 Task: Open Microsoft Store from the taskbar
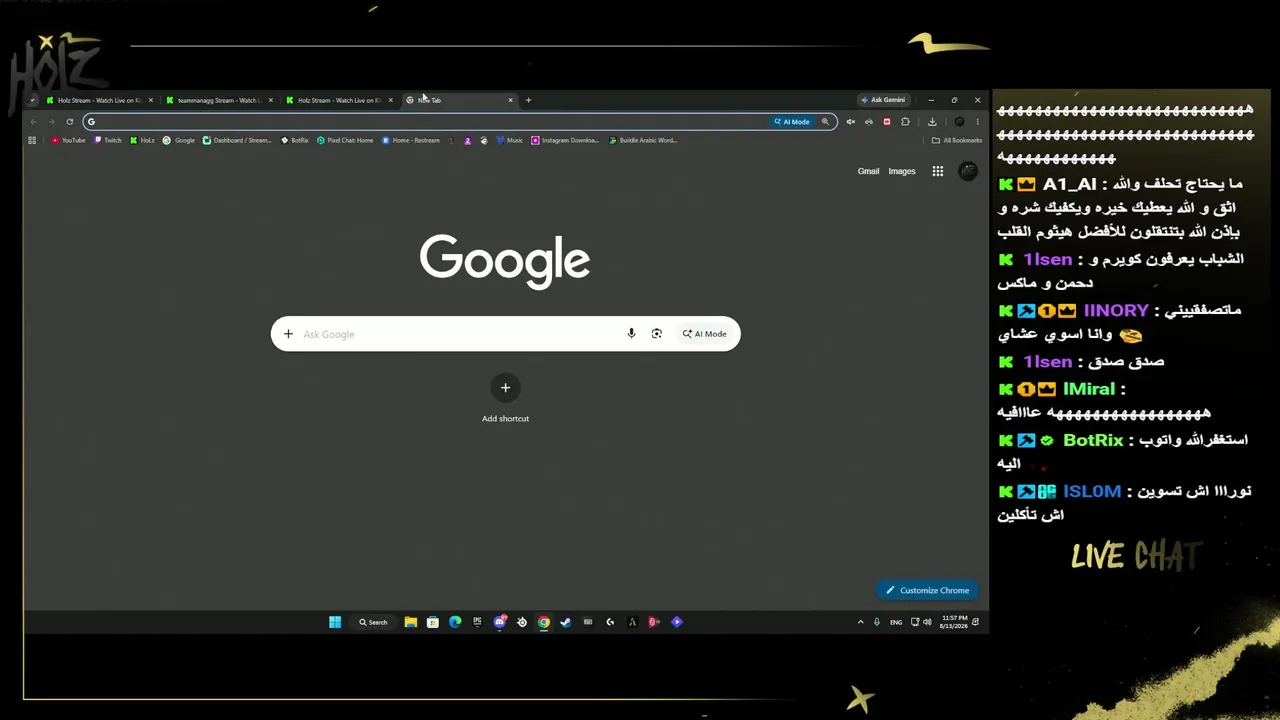click(x=432, y=622)
